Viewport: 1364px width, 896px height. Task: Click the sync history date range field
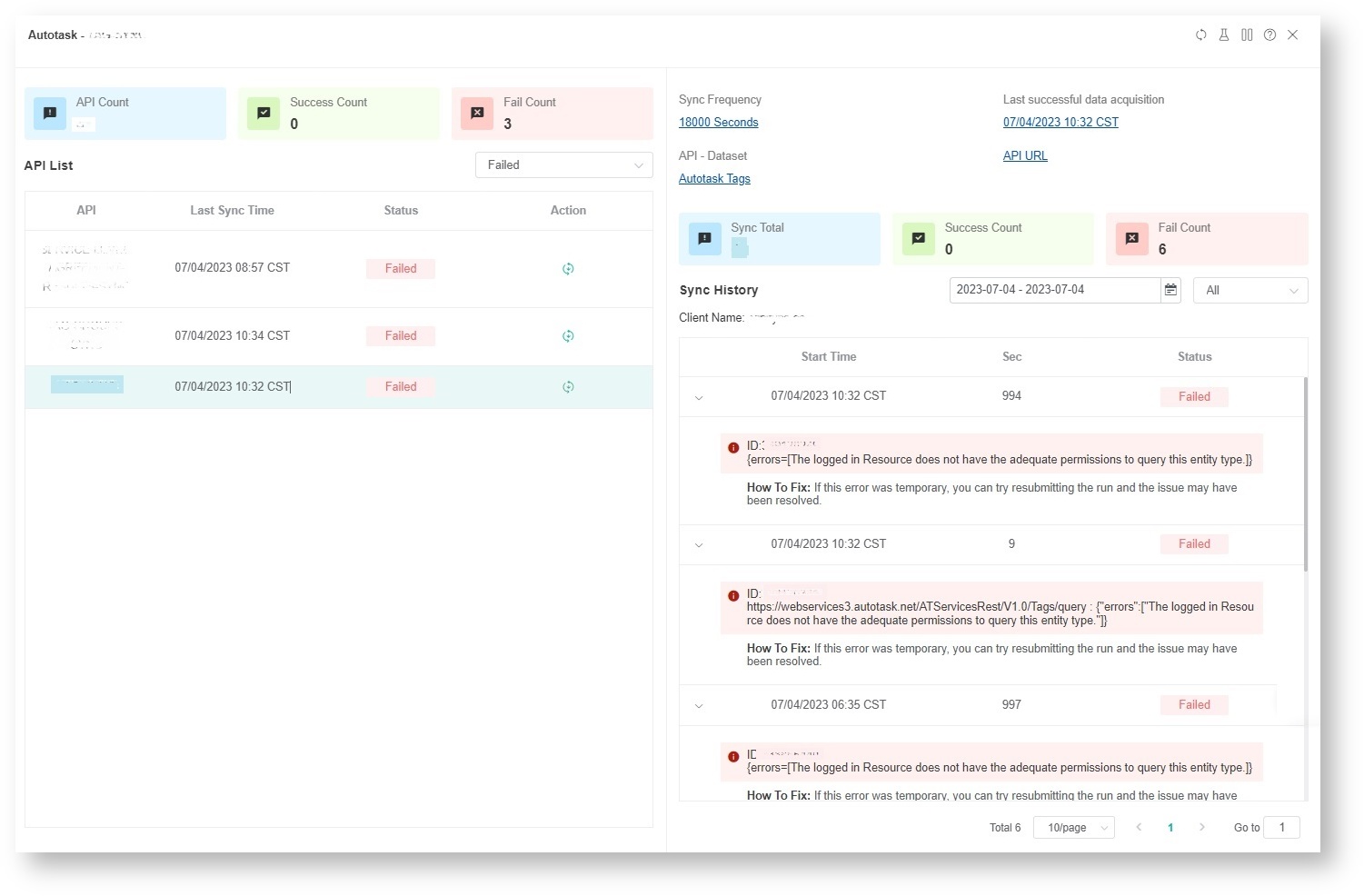click(1054, 290)
